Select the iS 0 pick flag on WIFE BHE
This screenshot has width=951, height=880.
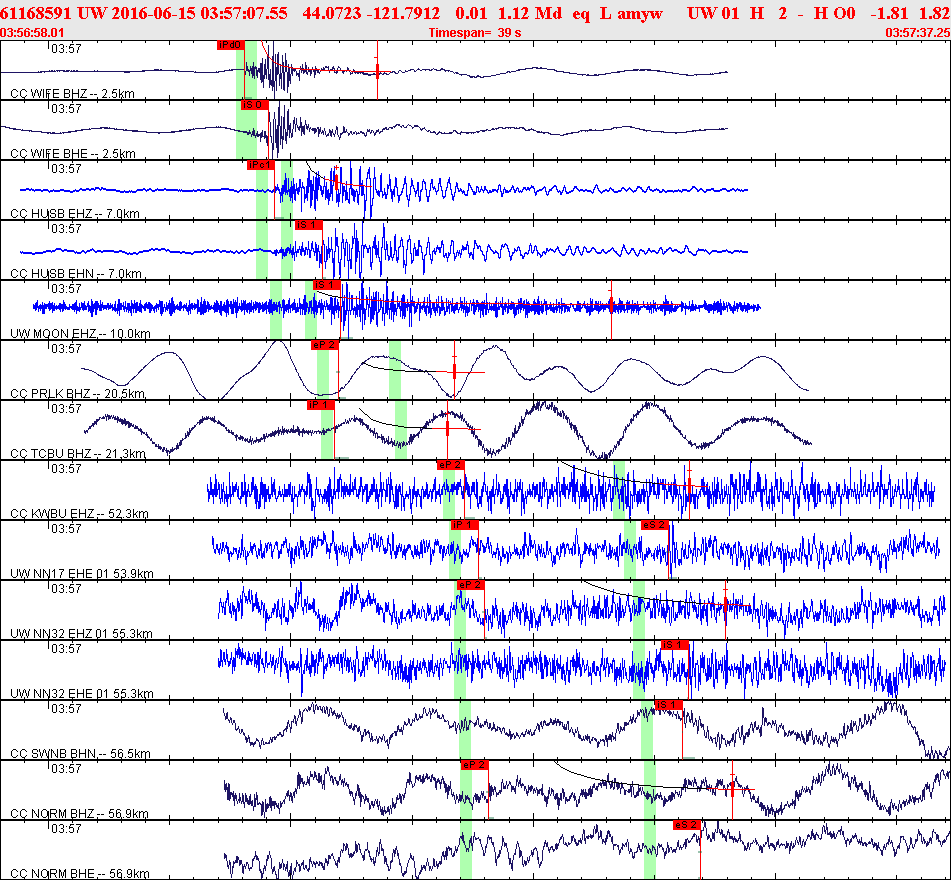point(254,105)
